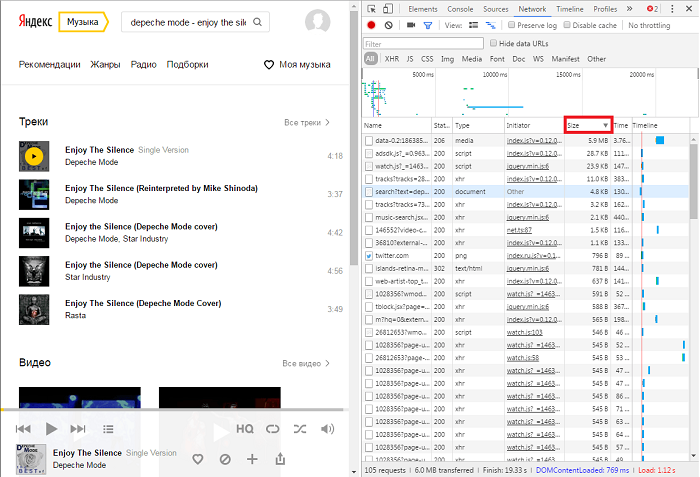
Task: Check the Disable cache option
Action: (566, 25)
